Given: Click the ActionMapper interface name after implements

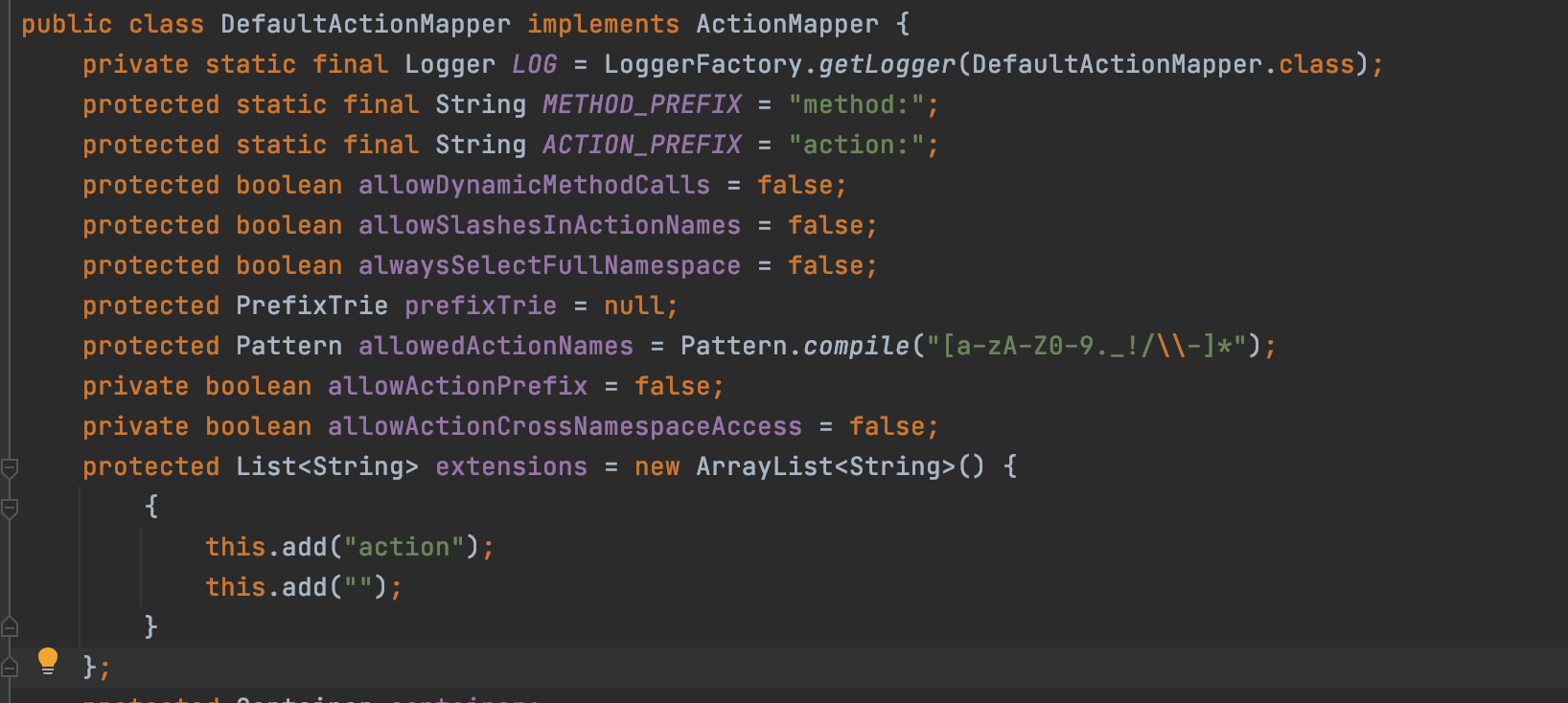Looking at the screenshot, I should coord(787,24).
